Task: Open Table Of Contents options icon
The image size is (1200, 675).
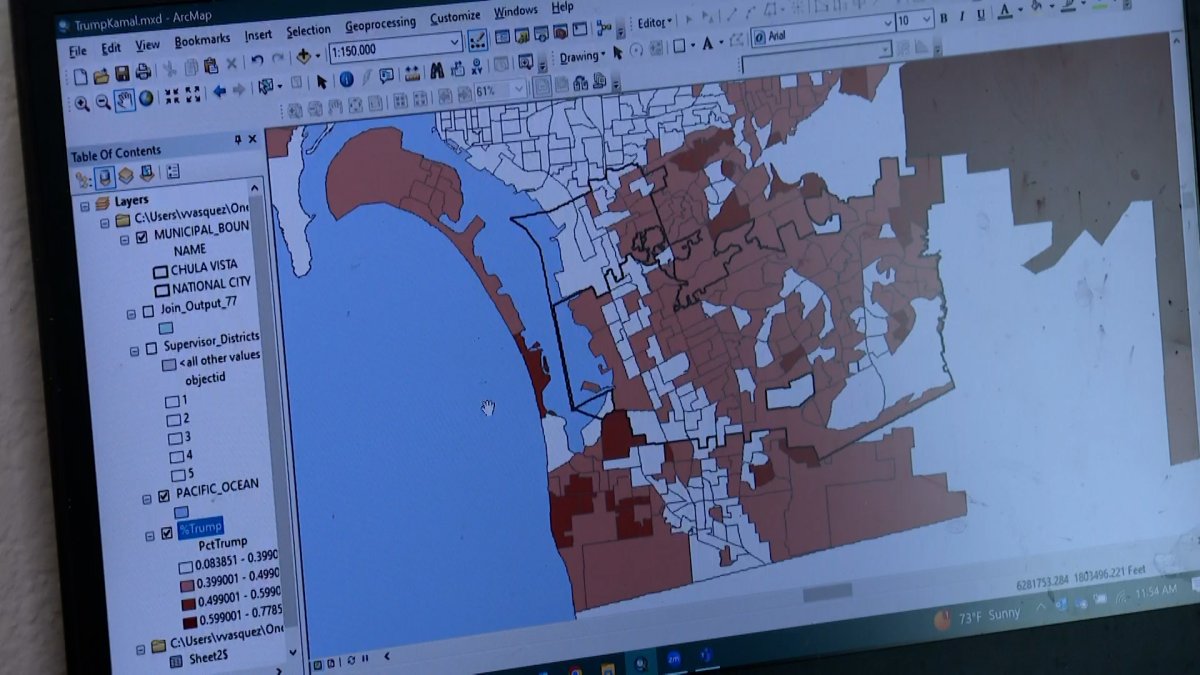Action: click(173, 171)
